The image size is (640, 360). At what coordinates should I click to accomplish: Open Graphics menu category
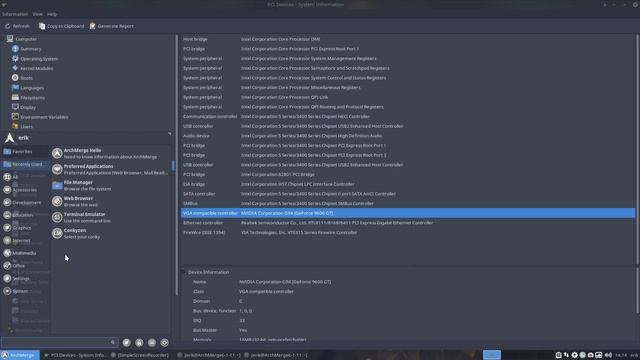click(x=24, y=228)
